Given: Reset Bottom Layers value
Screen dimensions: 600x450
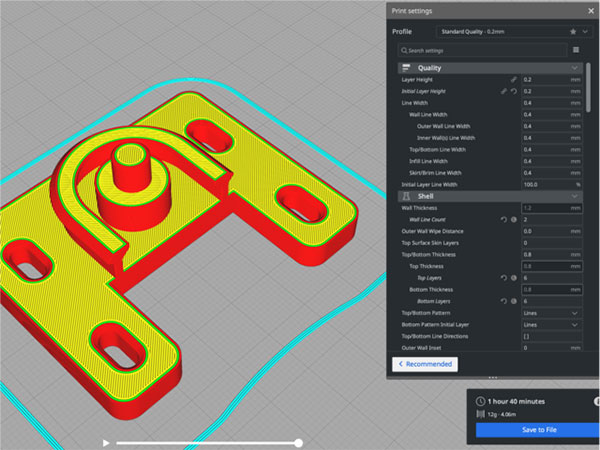Looking at the screenshot, I should tap(504, 301).
